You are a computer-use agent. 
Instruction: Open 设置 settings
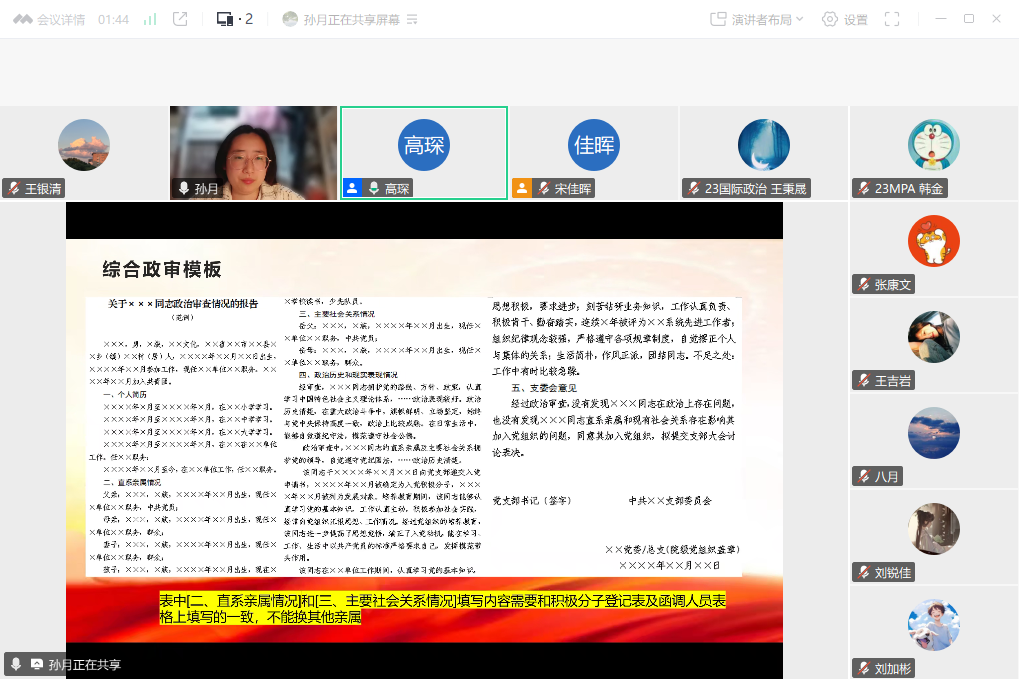click(x=845, y=19)
